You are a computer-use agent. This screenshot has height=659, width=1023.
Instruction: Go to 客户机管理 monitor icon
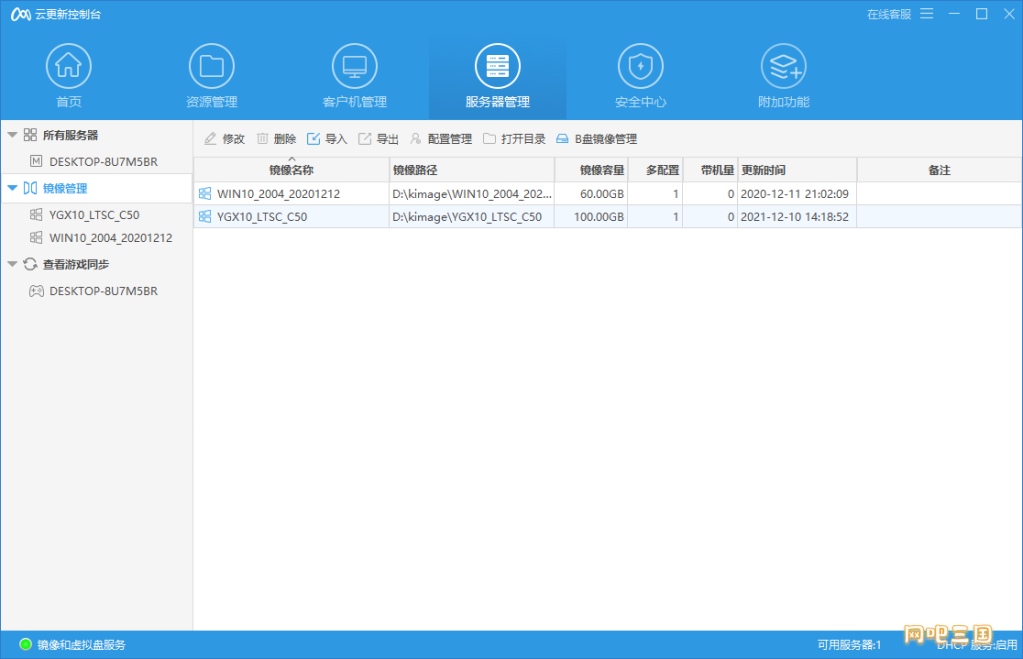tap(354, 67)
